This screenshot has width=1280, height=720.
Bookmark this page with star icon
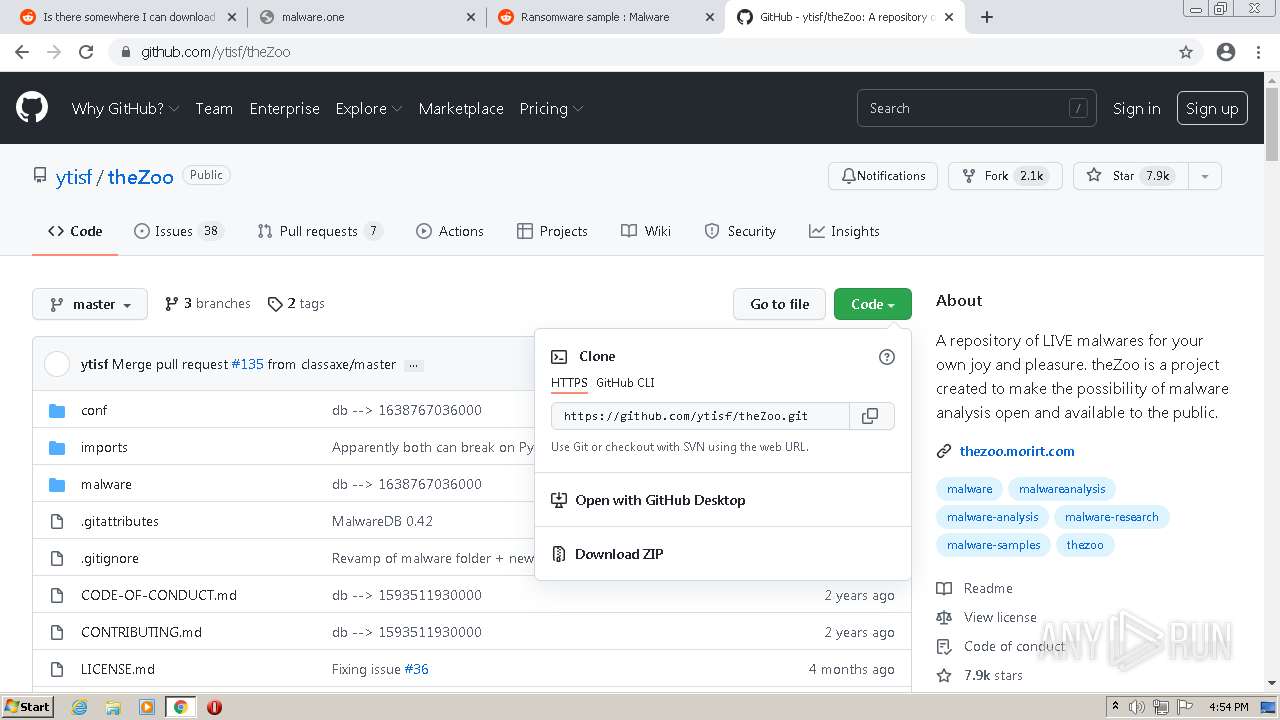click(1186, 52)
